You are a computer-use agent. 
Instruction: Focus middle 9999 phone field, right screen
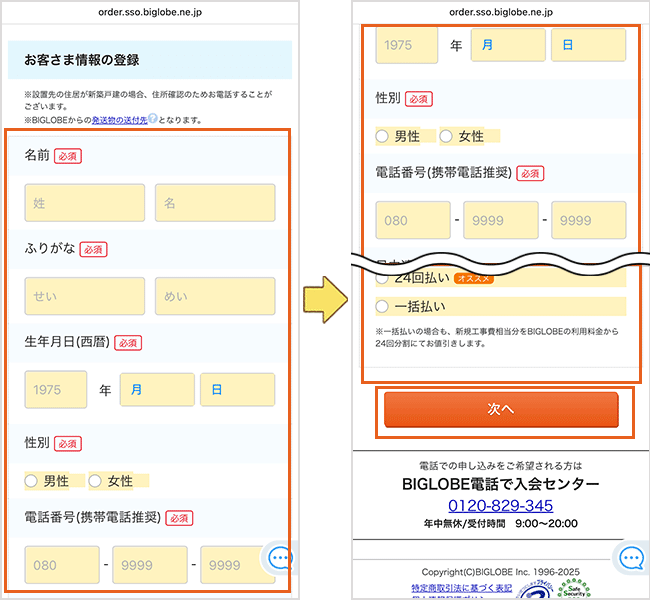(501, 220)
